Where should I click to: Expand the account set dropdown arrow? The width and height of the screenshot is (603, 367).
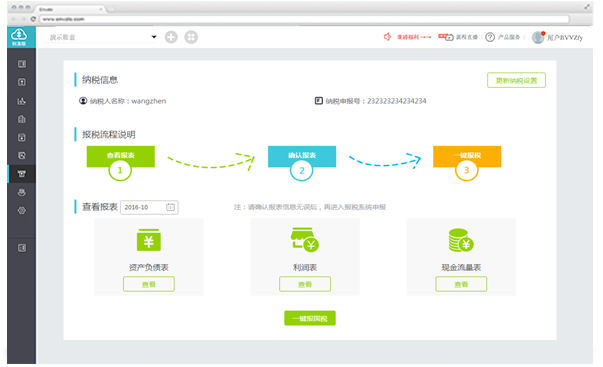pyautogui.click(x=154, y=37)
